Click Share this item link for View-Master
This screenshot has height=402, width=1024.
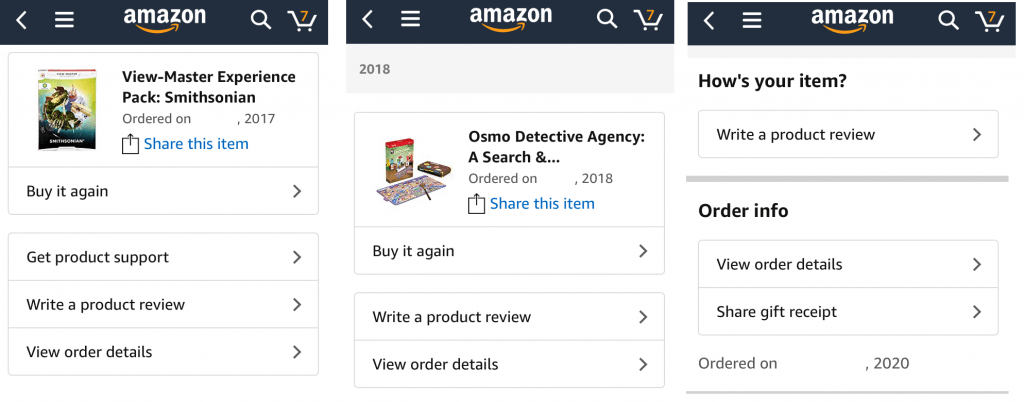196,144
